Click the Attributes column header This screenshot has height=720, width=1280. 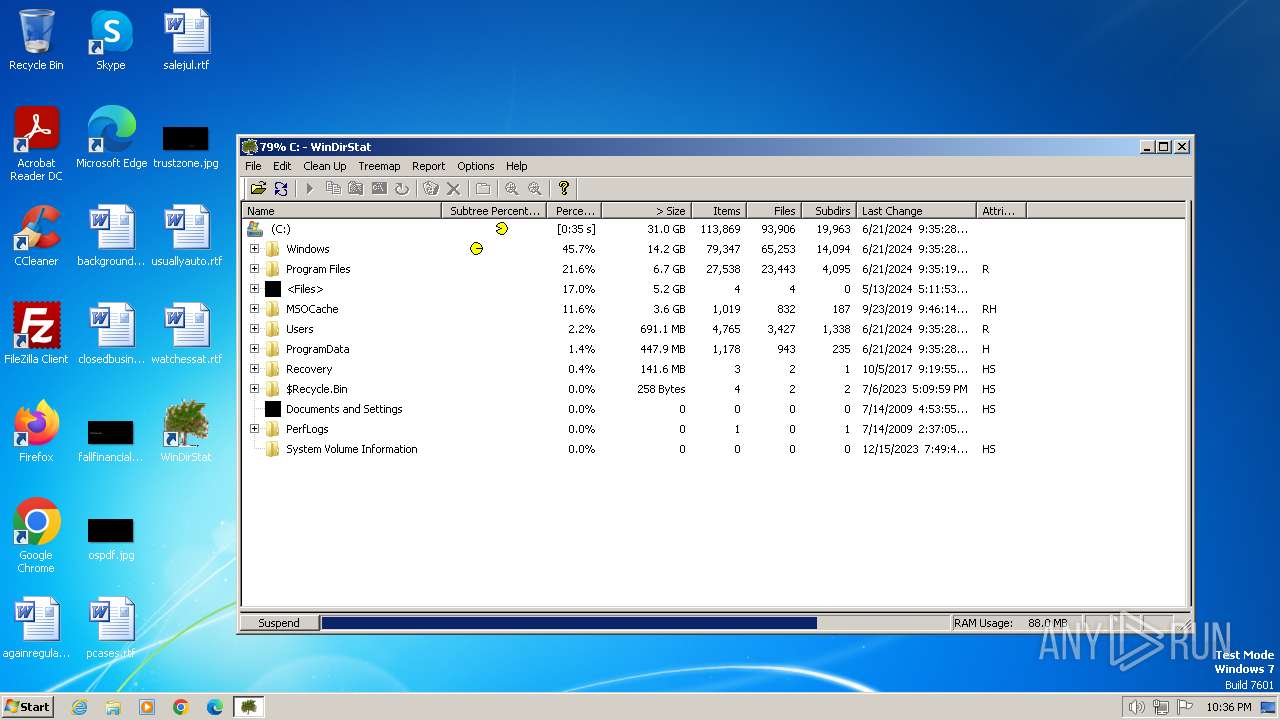click(x=1001, y=211)
